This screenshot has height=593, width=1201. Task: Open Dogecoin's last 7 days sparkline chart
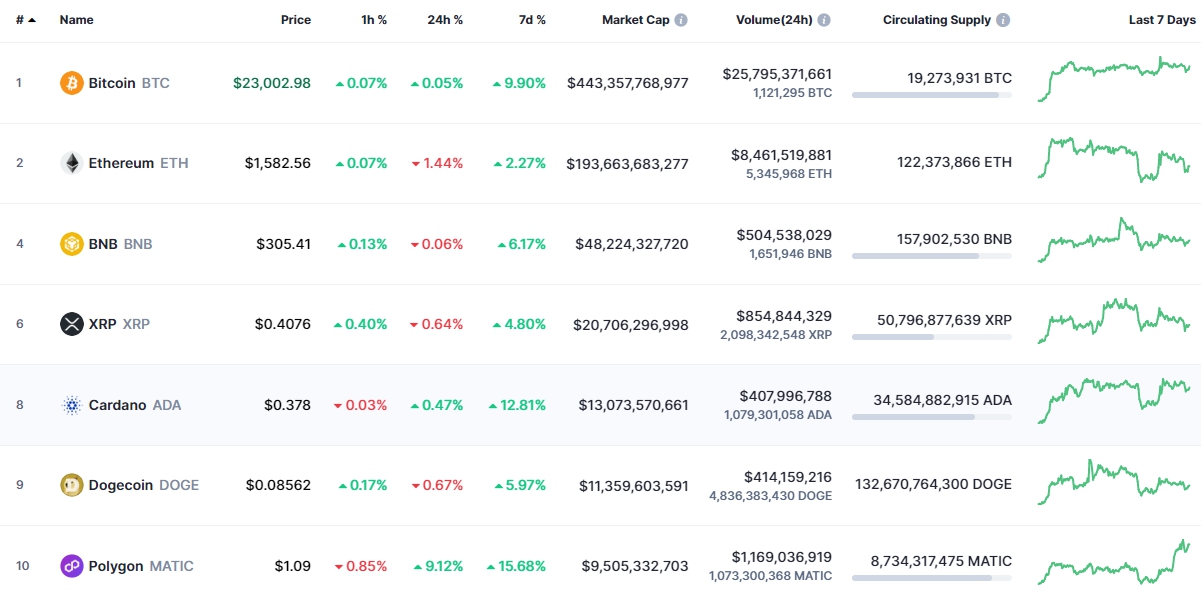[x=1115, y=482]
